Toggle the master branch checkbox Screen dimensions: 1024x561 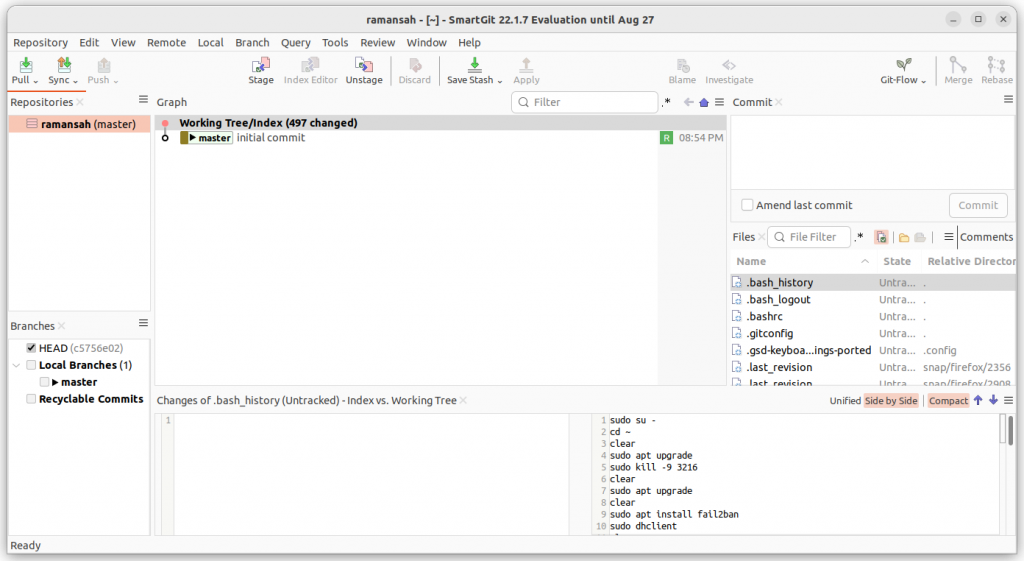44,382
